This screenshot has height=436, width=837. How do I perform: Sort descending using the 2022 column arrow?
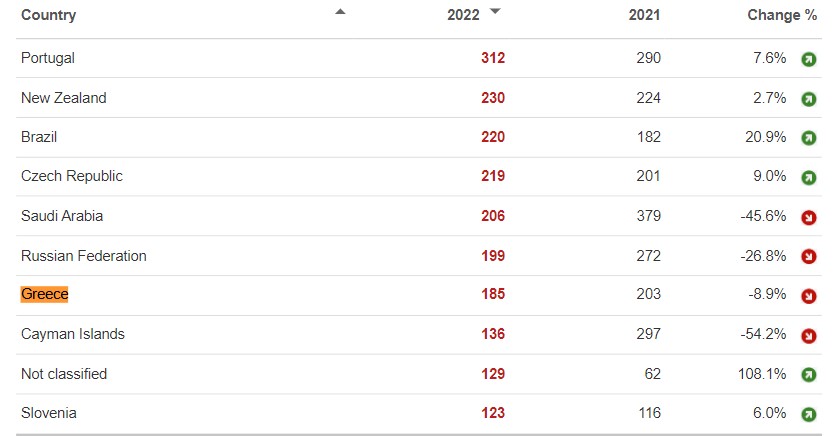click(x=495, y=11)
